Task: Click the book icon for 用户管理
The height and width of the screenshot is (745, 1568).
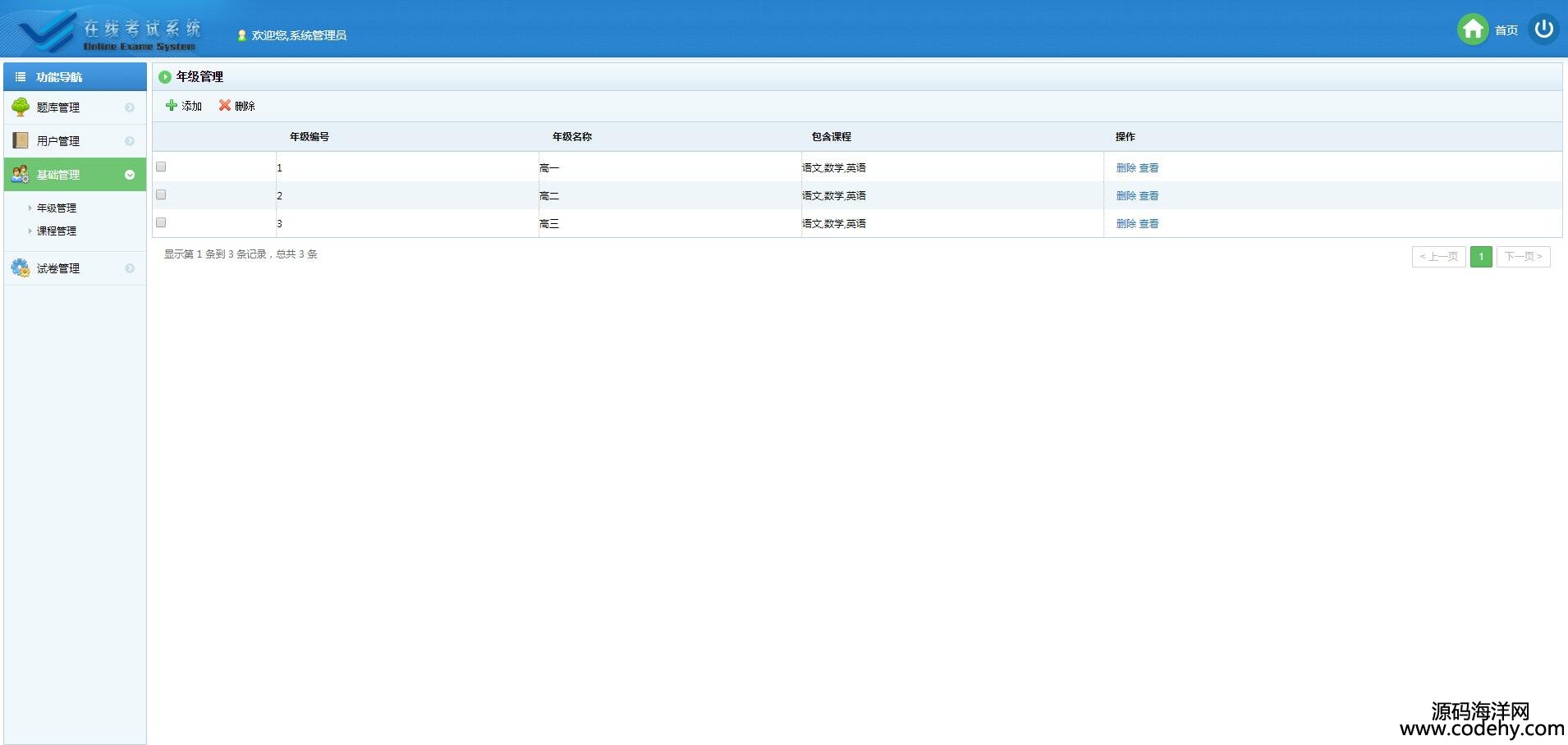Action: [21, 140]
